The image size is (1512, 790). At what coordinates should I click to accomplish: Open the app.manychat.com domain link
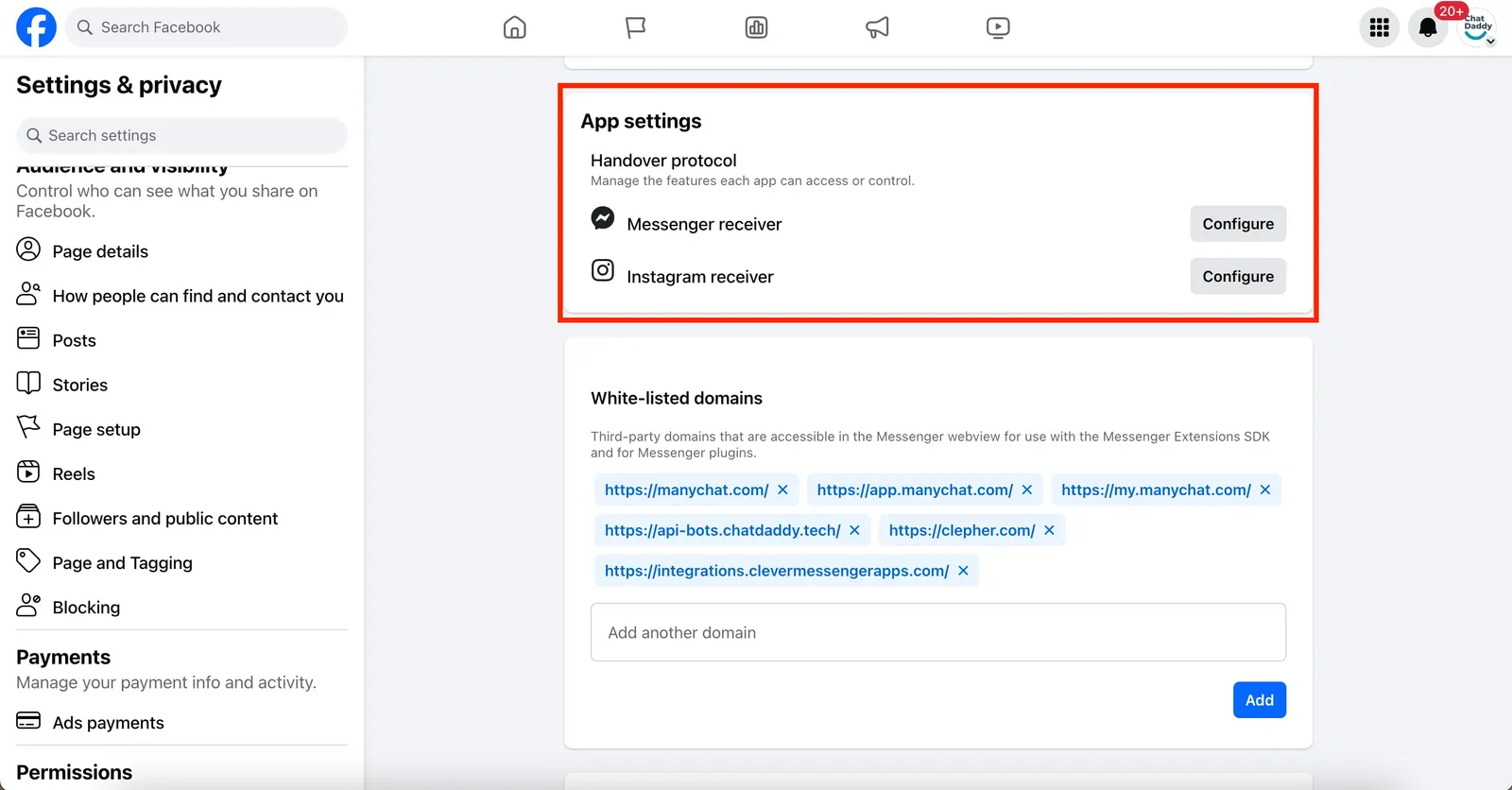pos(914,489)
